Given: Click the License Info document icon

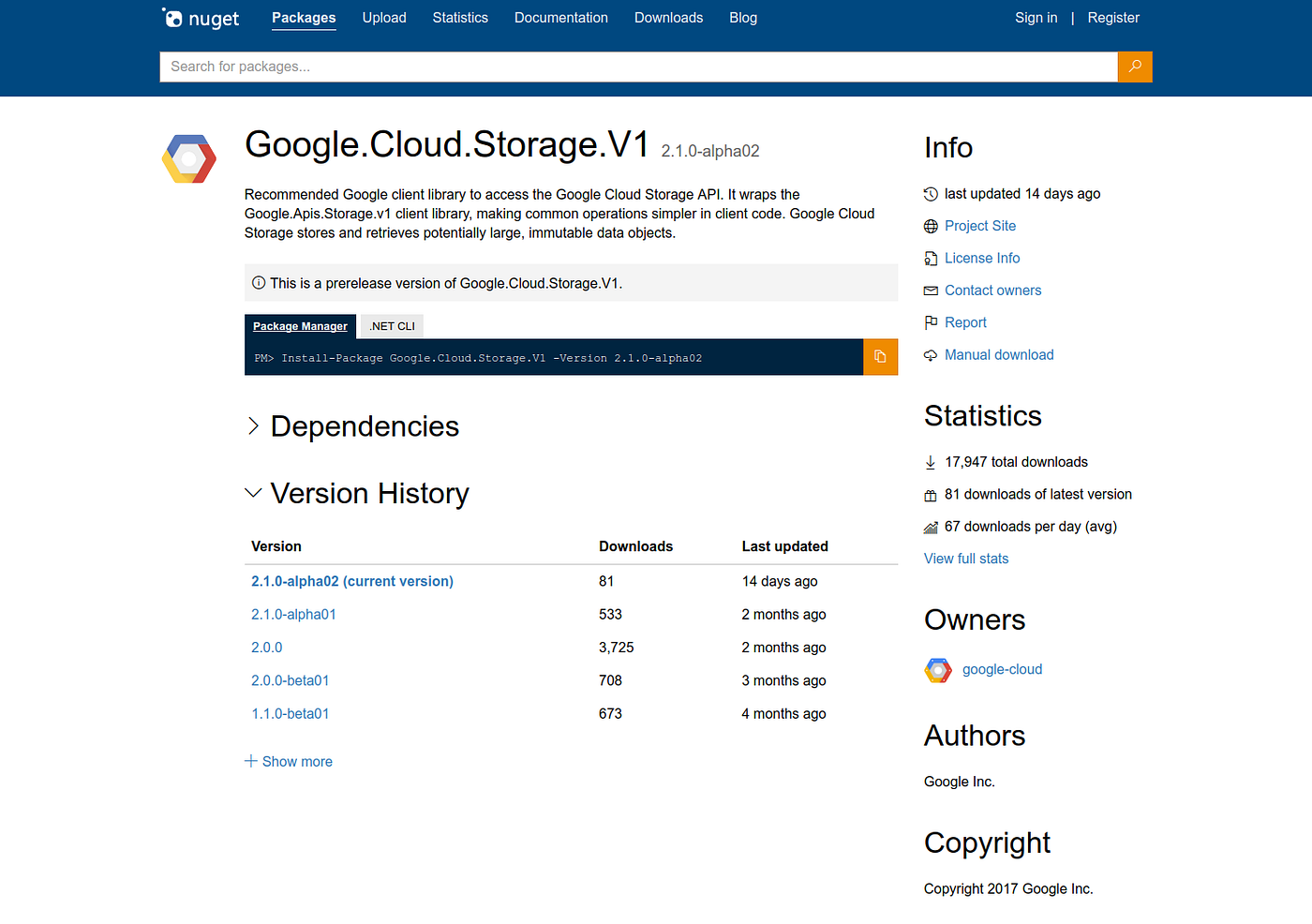Looking at the screenshot, I should click(931, 258).
